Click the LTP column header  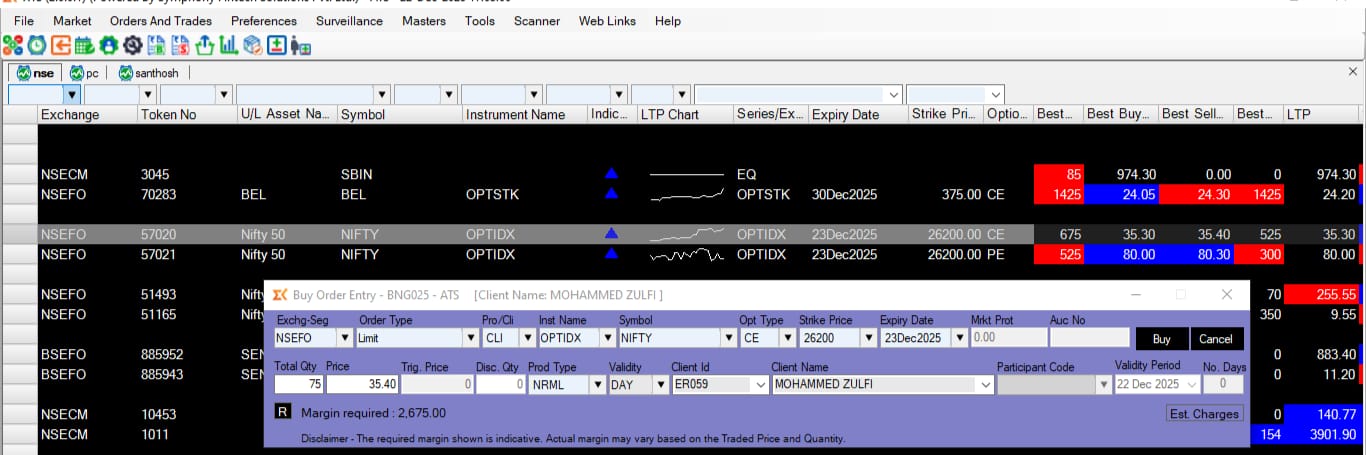tap(1321, 114)
